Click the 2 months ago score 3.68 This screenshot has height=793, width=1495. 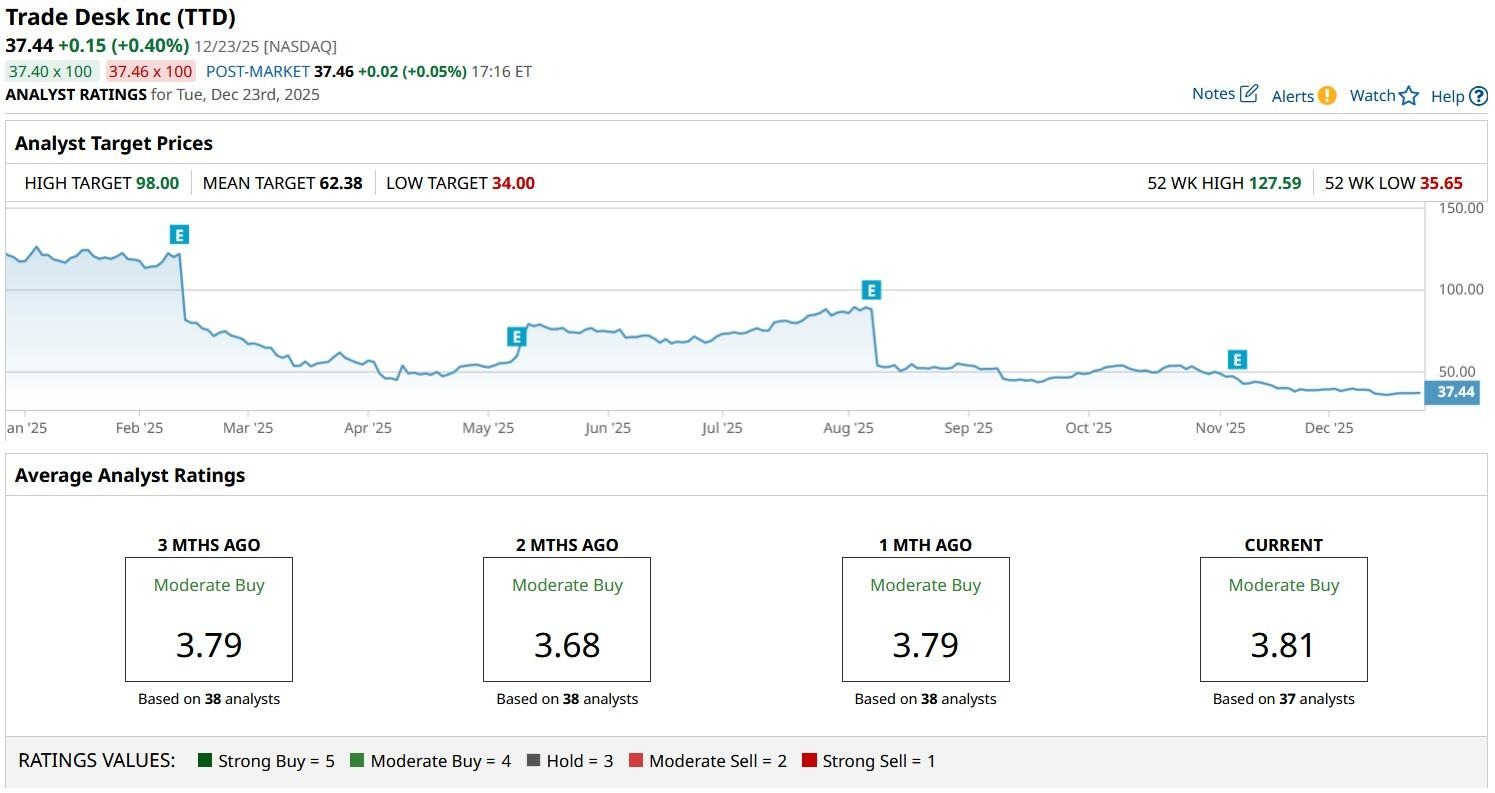point(567,645)
